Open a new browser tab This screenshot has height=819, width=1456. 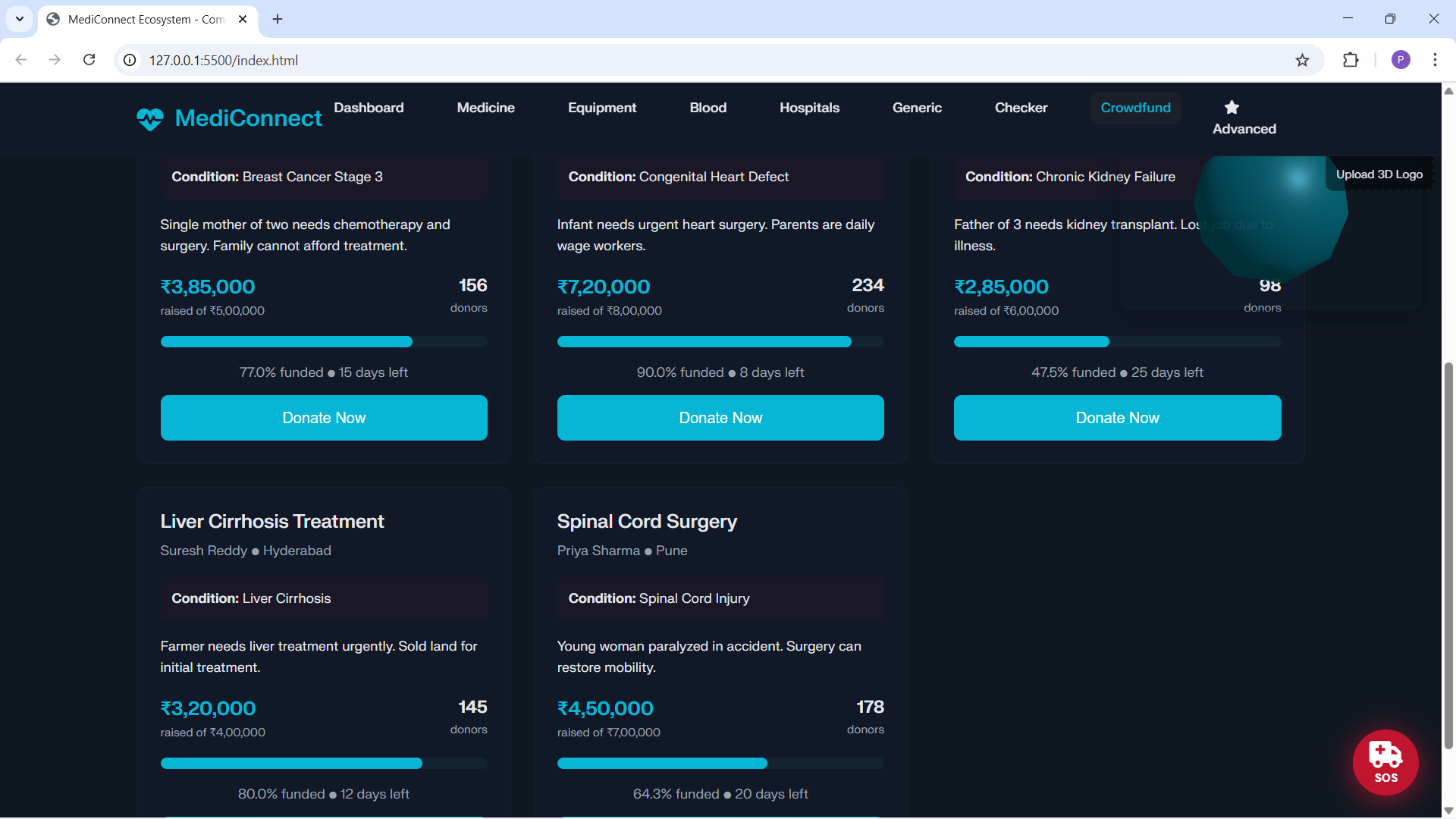point(278,19)
